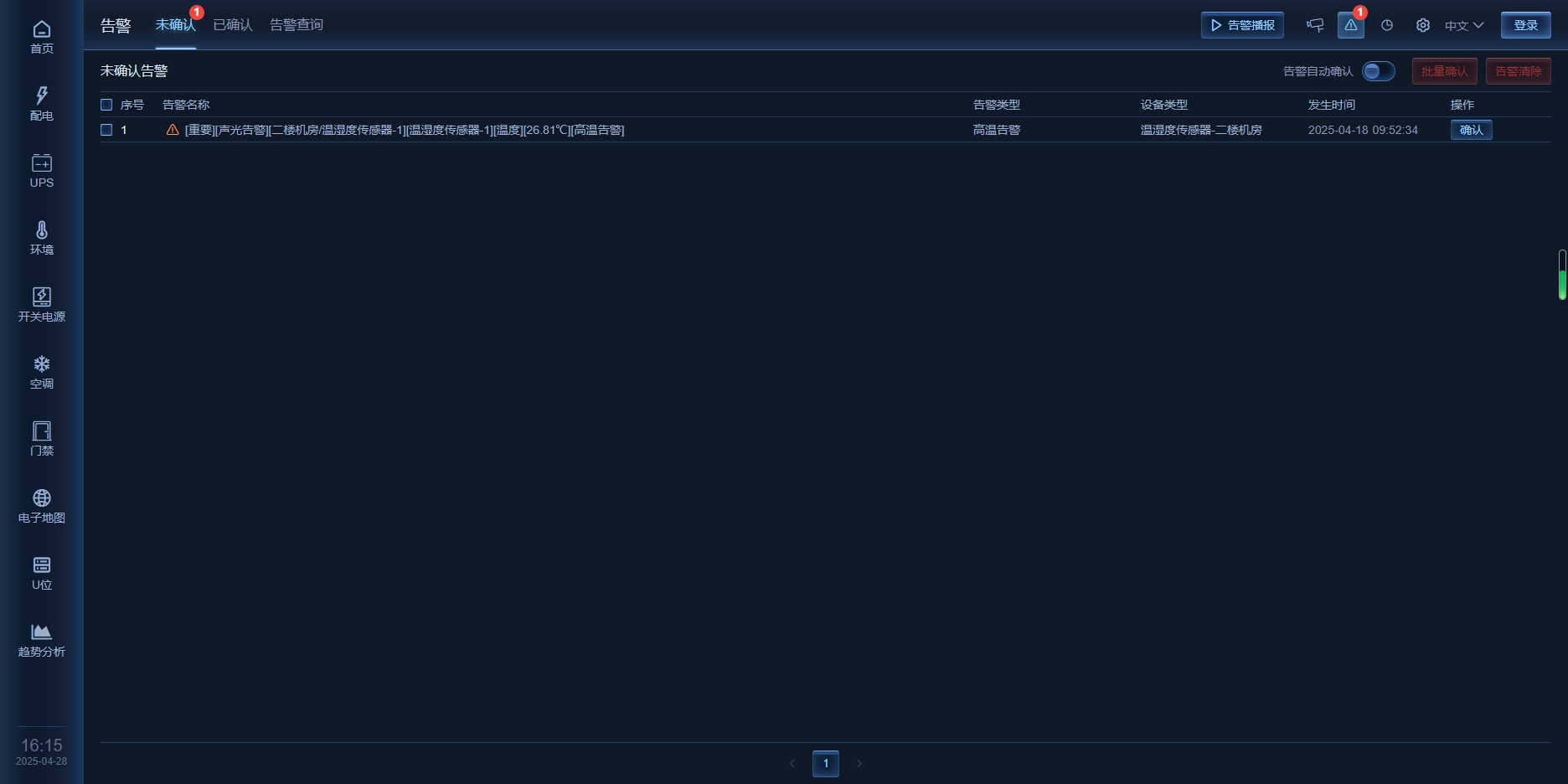This screenshot has width=1568, height=784.
Task: Click the settings gear icon in header
Action: pos(1422,25)
